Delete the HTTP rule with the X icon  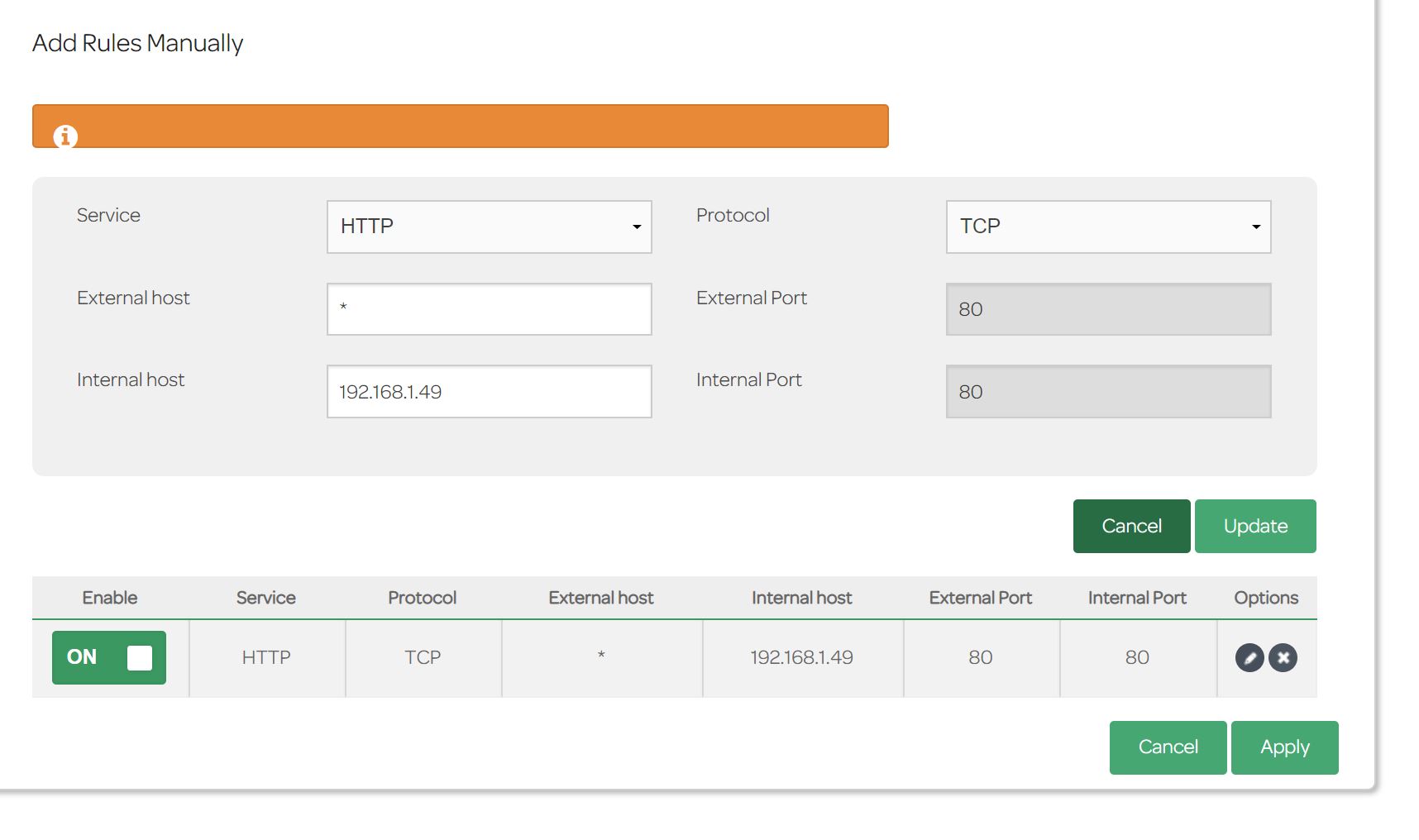(1283, 658)
